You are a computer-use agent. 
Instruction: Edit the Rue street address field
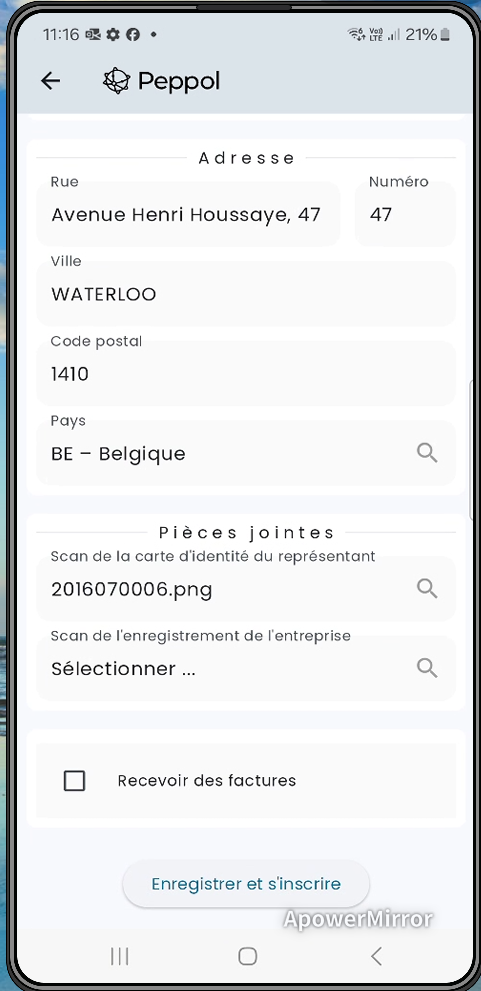tap(188, 214)
